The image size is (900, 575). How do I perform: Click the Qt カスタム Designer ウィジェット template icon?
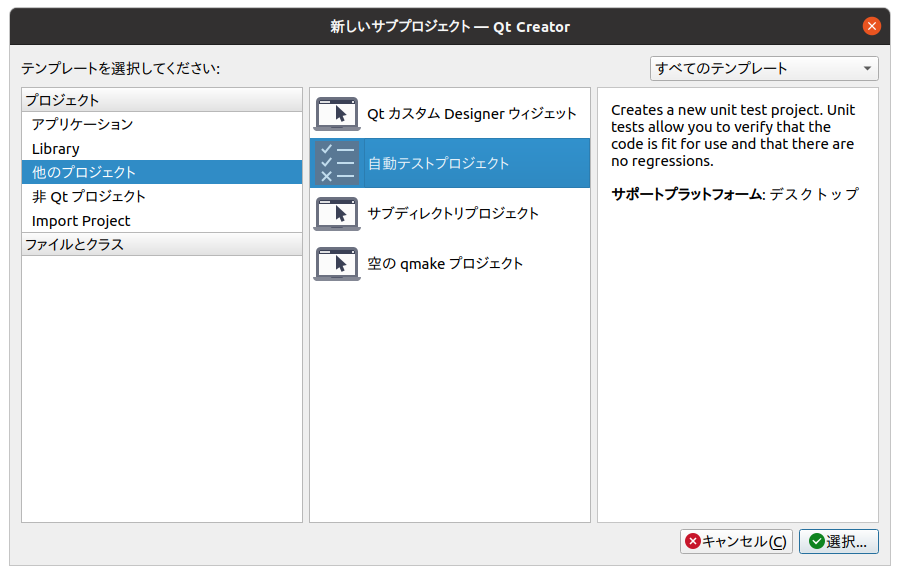pyautogui.click(x=337, y=114)
